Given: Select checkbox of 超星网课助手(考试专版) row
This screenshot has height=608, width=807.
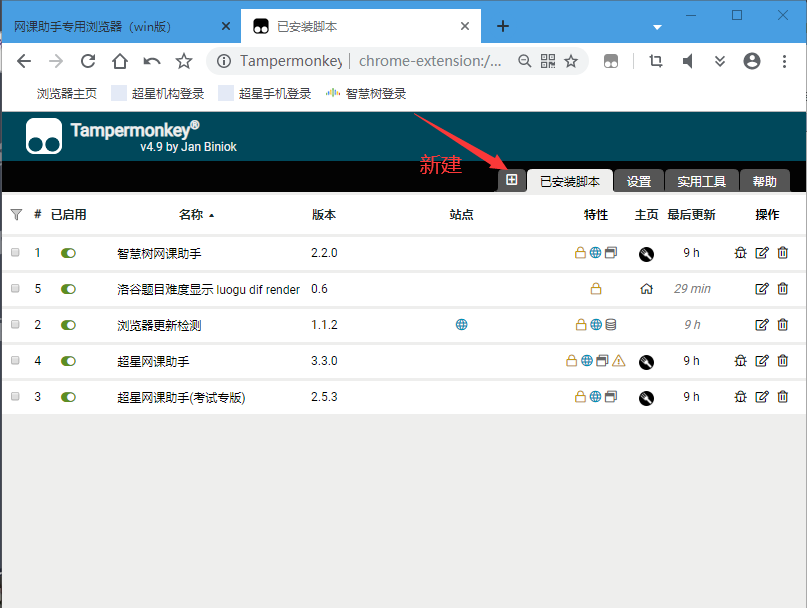Looking at the screenshot, I should (15, 396).
